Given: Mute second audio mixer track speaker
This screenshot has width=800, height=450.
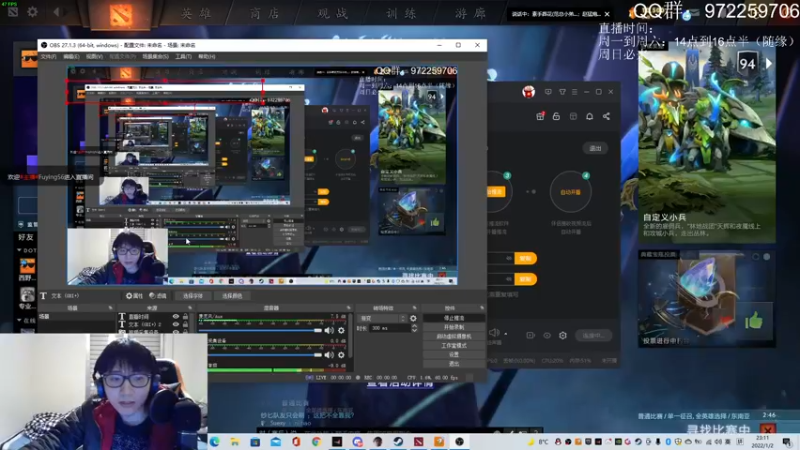Looking at the screenshot, I should coord(329,355).
